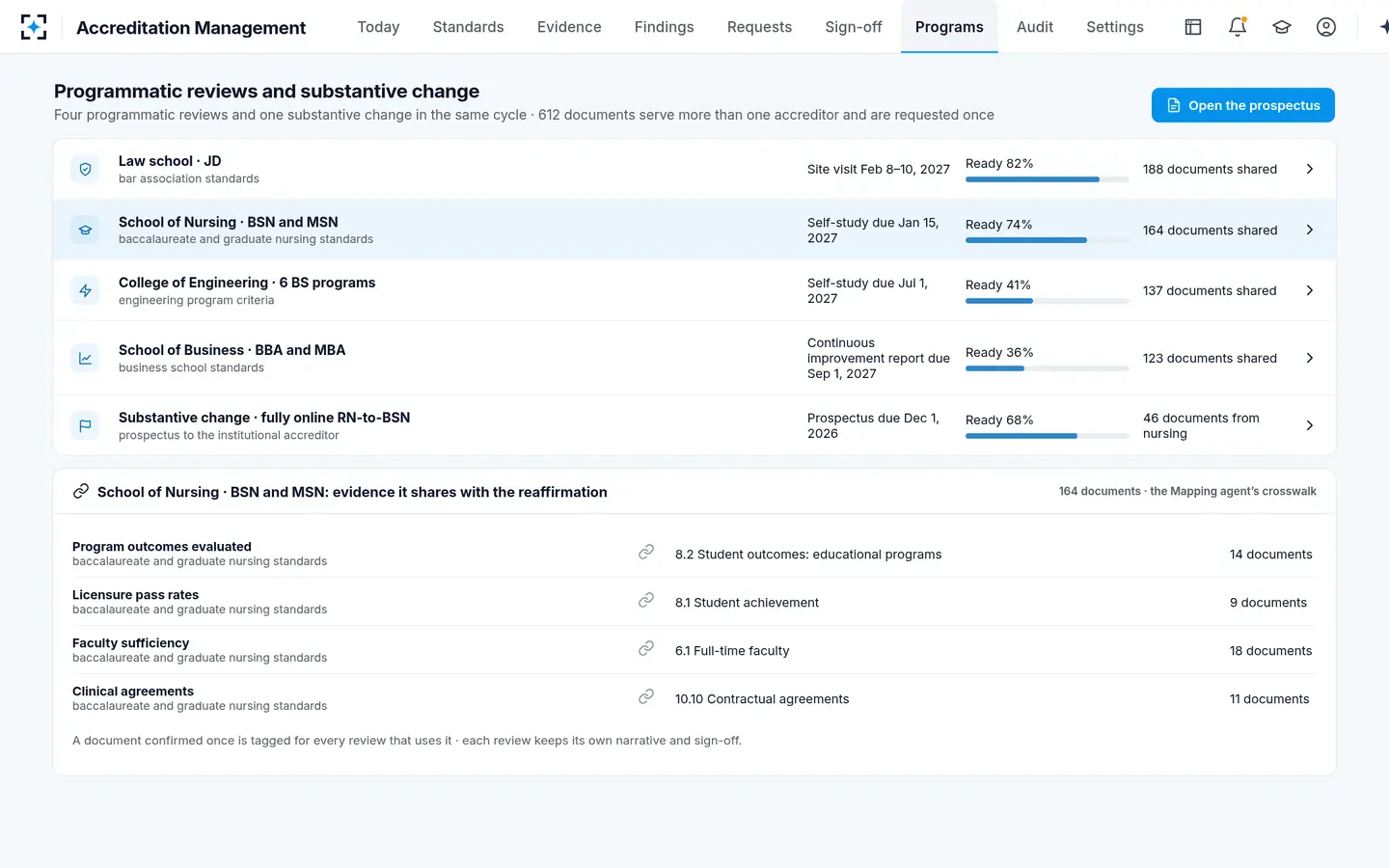The width and height of the screenshot is (1389, 868).
Task: Click the lightning icon beside College of Engineering
Action: coord(86,290)
